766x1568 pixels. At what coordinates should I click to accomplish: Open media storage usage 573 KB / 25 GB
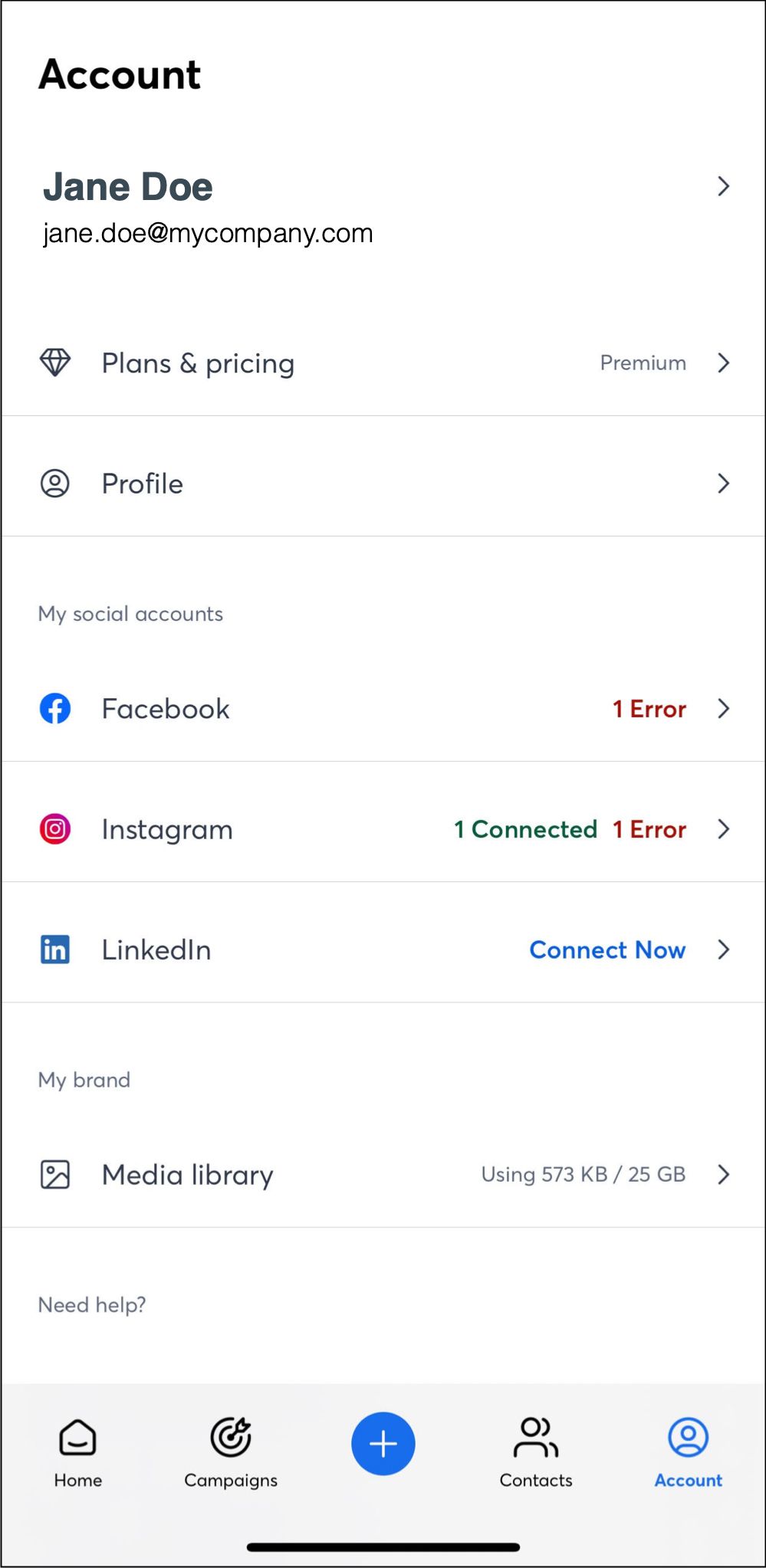[583, 1174]
